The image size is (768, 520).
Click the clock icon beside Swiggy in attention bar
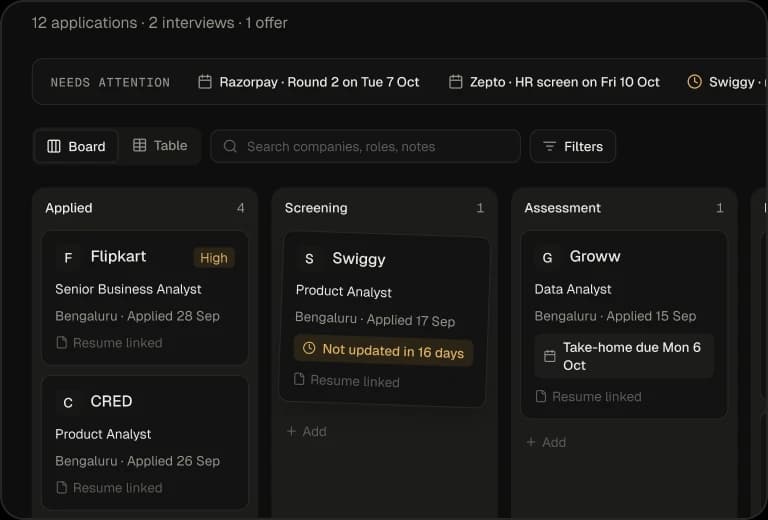[695, 82]
